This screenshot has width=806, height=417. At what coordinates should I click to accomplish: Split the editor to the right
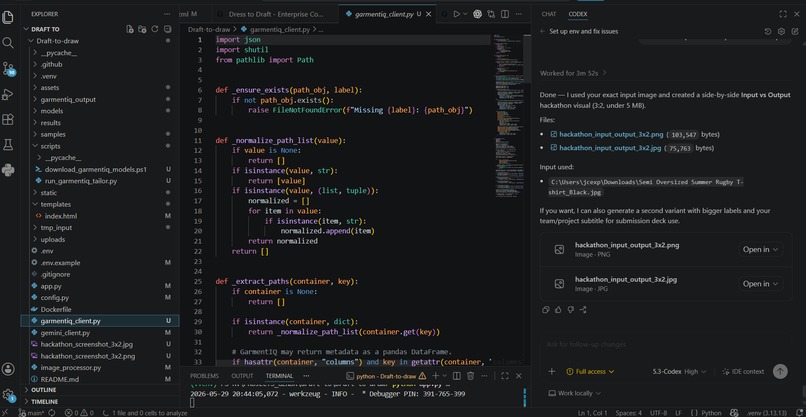click(505, 14)
